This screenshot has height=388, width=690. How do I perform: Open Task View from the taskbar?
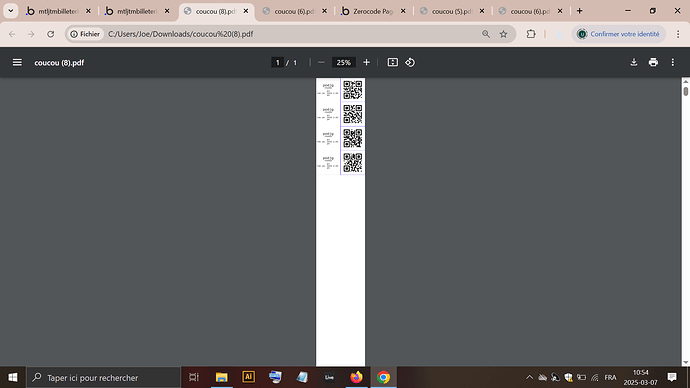(194, 377)
